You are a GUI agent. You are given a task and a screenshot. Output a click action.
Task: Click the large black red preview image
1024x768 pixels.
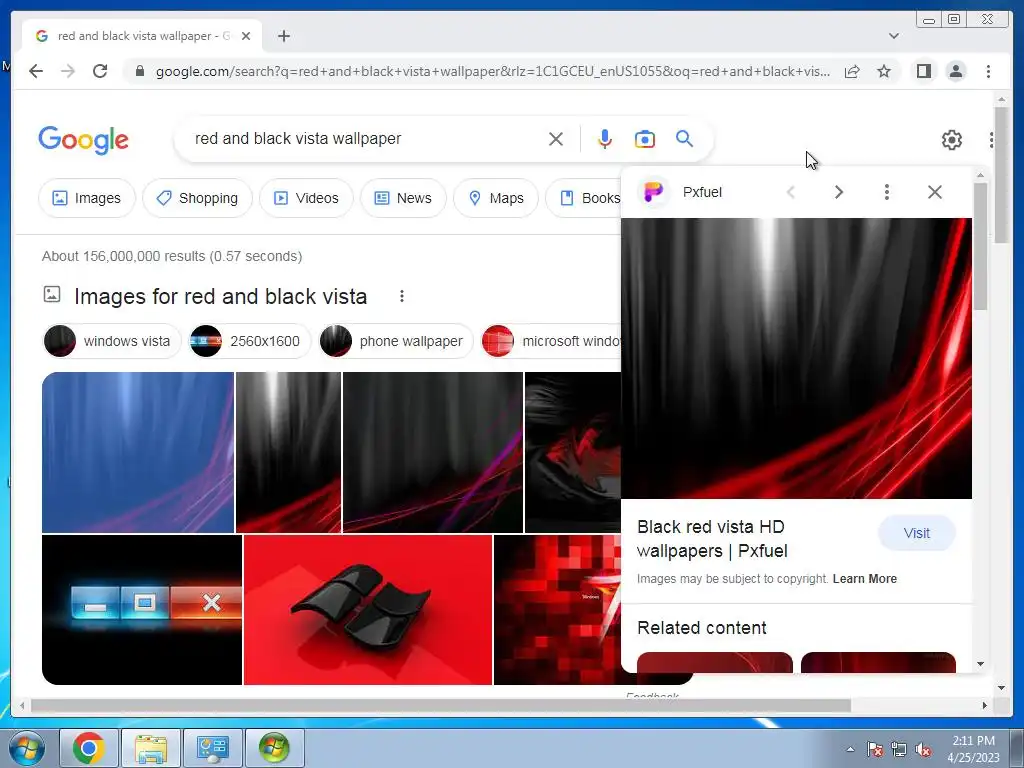click(796, 359)
